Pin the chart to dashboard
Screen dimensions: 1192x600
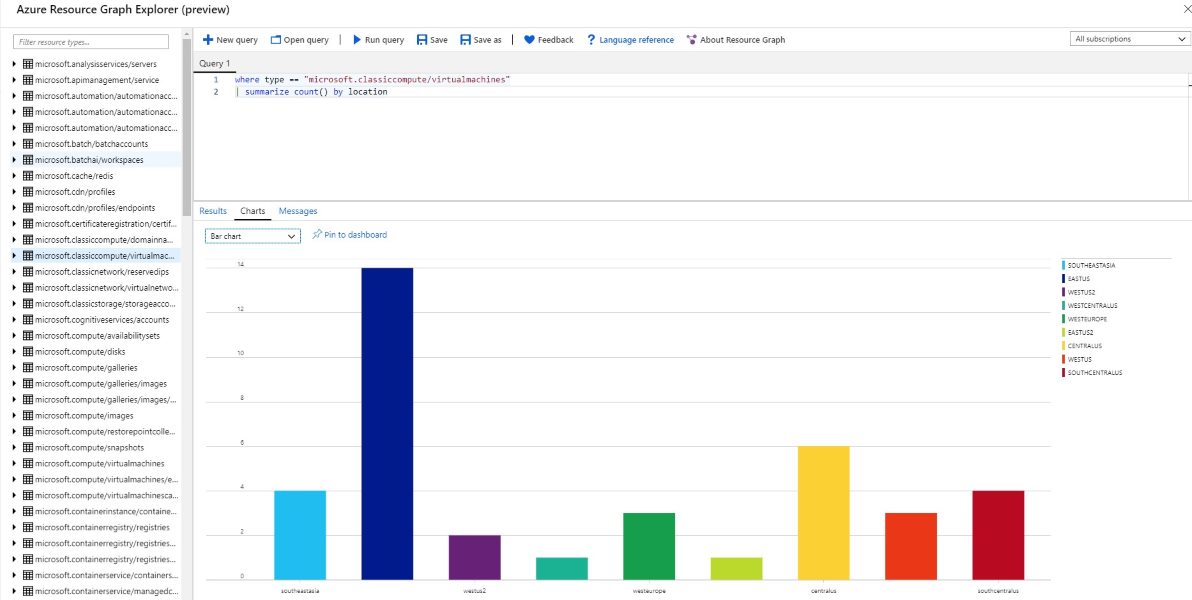click(x=349, y=236)
